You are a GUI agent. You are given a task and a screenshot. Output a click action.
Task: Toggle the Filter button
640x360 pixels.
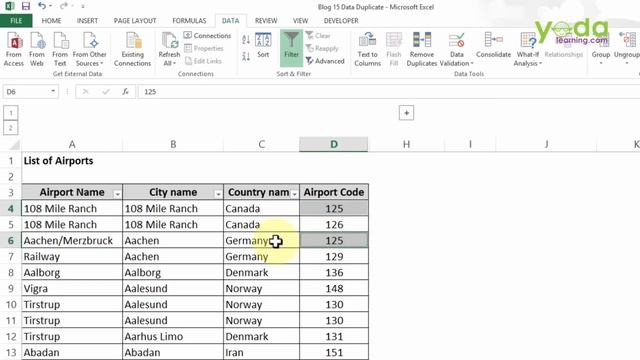point(291,48)
